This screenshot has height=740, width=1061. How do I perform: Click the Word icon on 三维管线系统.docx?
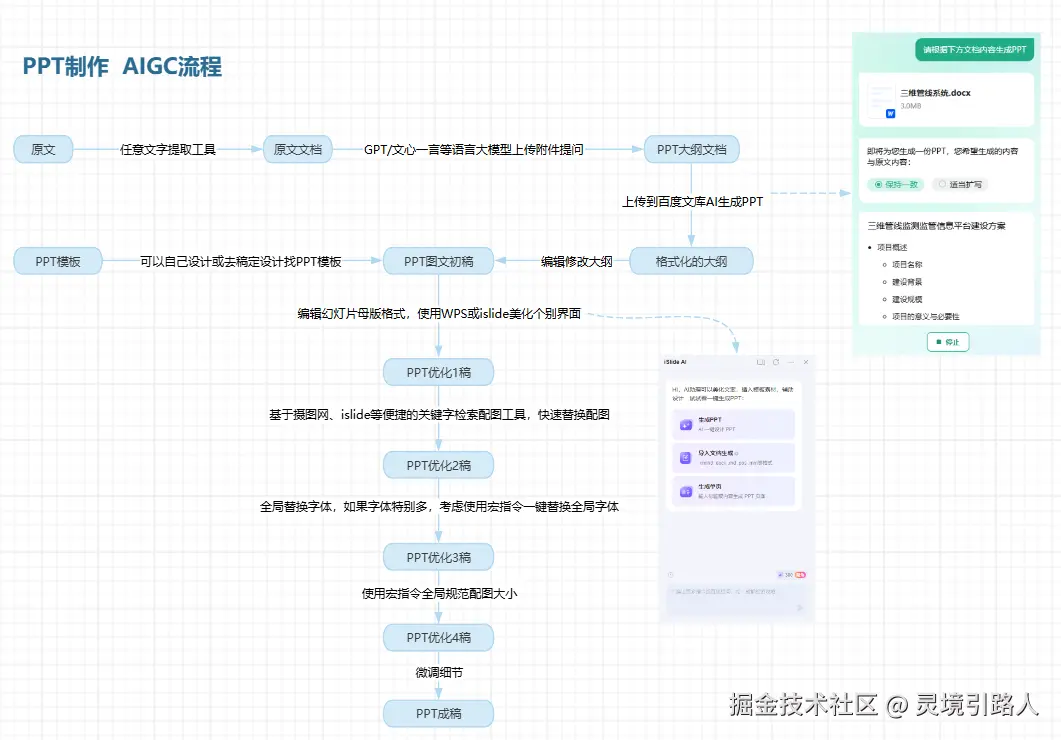[x=889, y=113]
